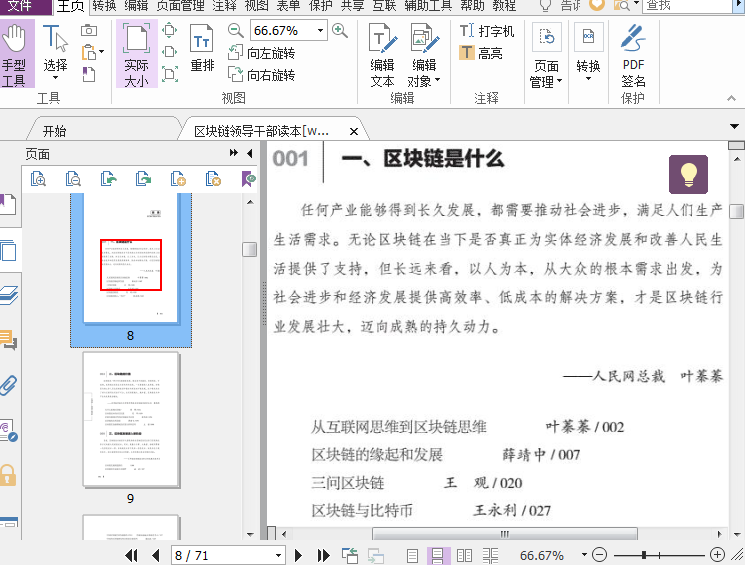
Task: Click the snapshot camera icon
Action: (x=89, y=30)
